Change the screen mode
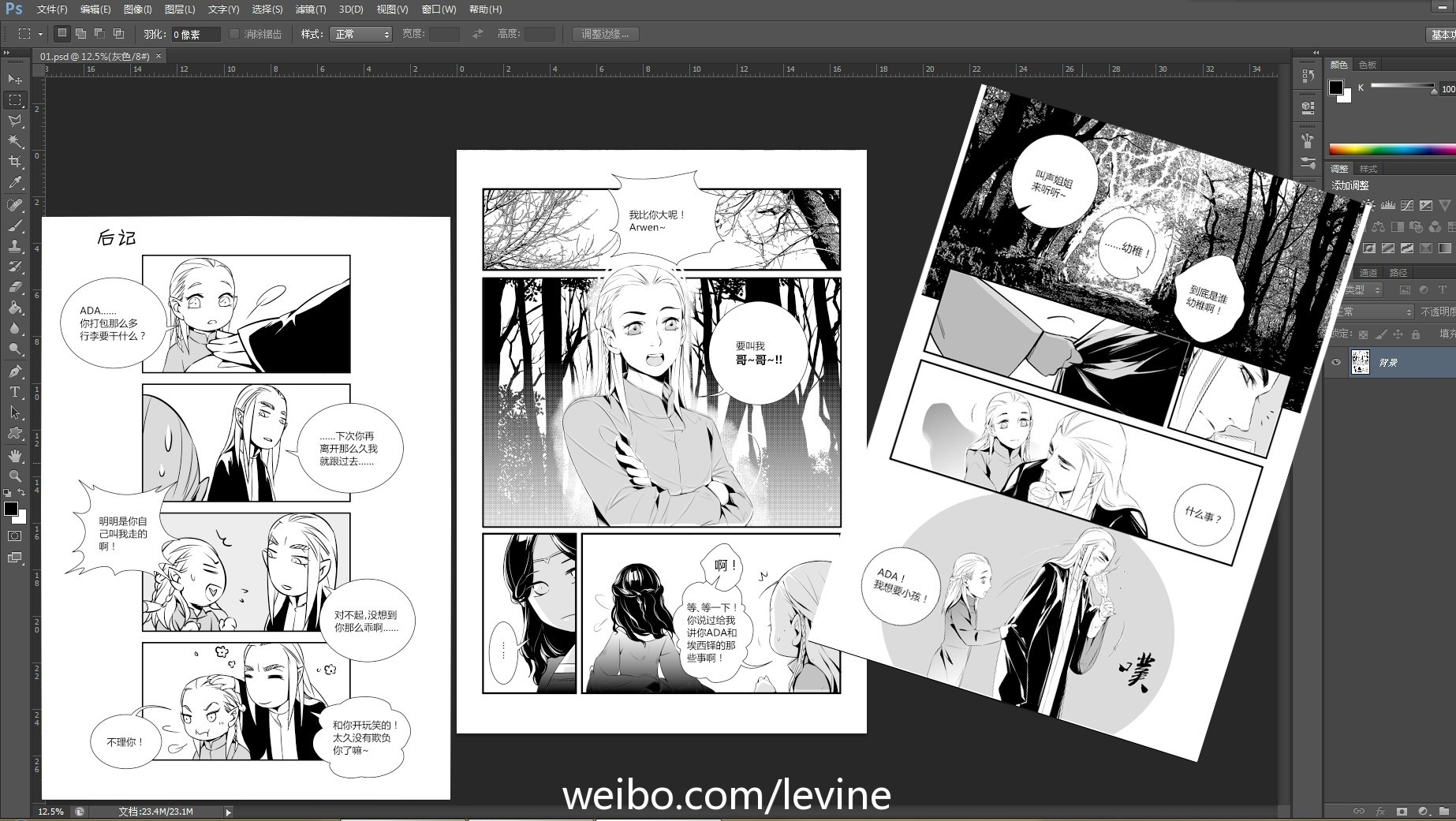This screenshot has height=821, width=1456. (x=15, y=558)
